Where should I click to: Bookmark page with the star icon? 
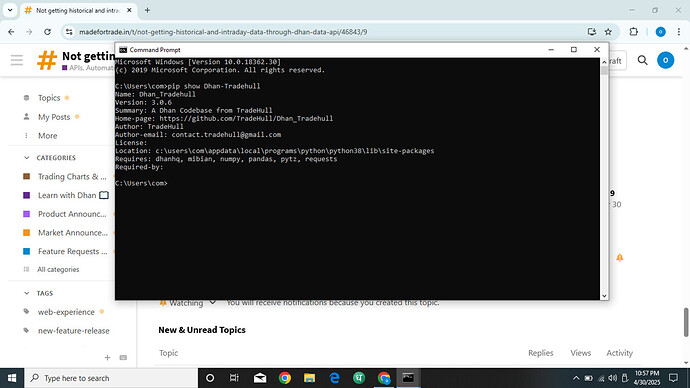tap(608, 32)
